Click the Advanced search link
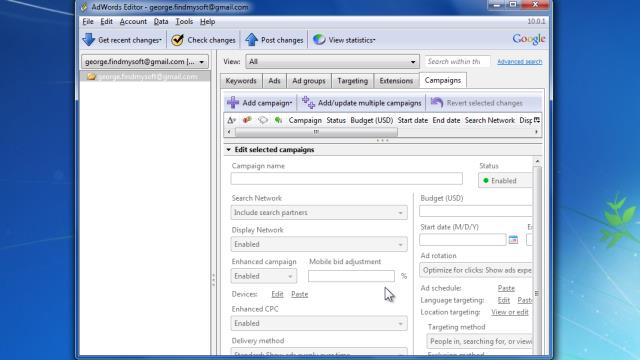640x360 pixels. point(519,62)
